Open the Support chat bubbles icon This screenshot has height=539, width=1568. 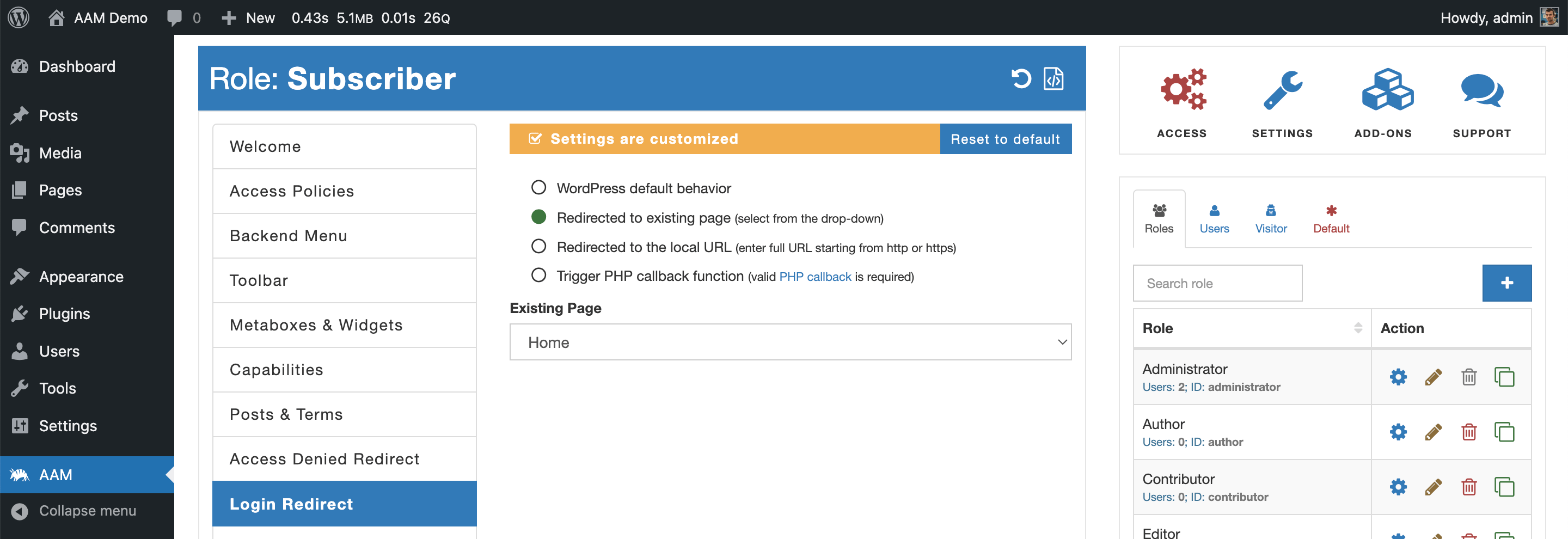pos(1481,90)
